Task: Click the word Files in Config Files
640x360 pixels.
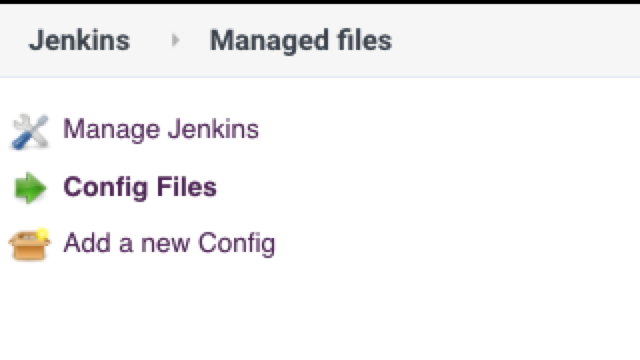Action: (187, 187)
